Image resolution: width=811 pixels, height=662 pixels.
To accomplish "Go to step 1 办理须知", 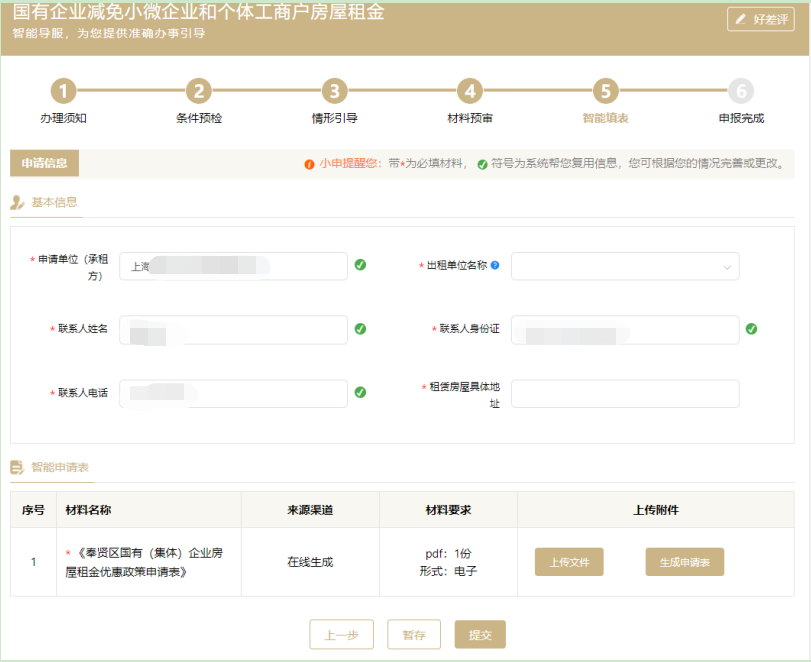I will pos(63,92).
